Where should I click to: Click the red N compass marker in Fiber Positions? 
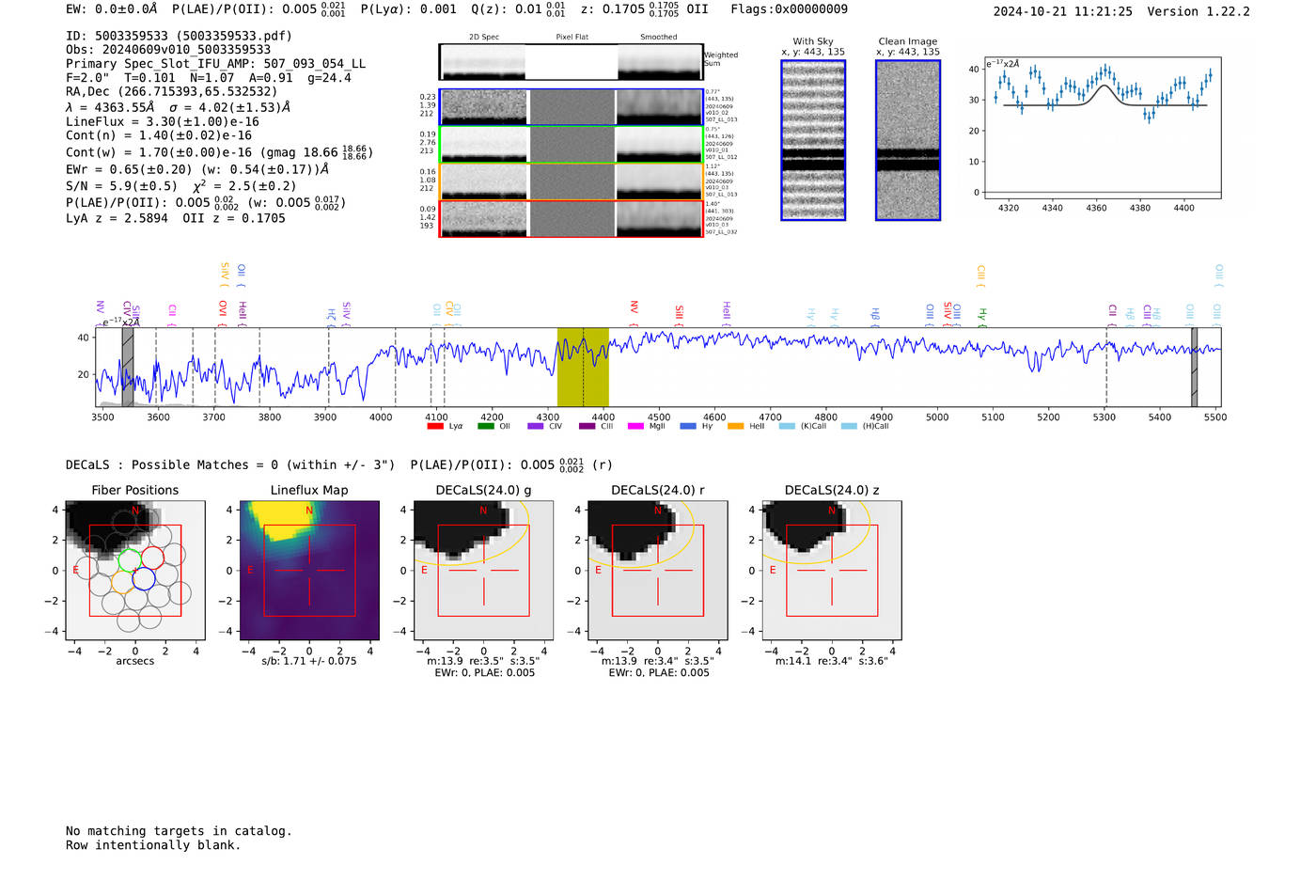coord(135,511)
